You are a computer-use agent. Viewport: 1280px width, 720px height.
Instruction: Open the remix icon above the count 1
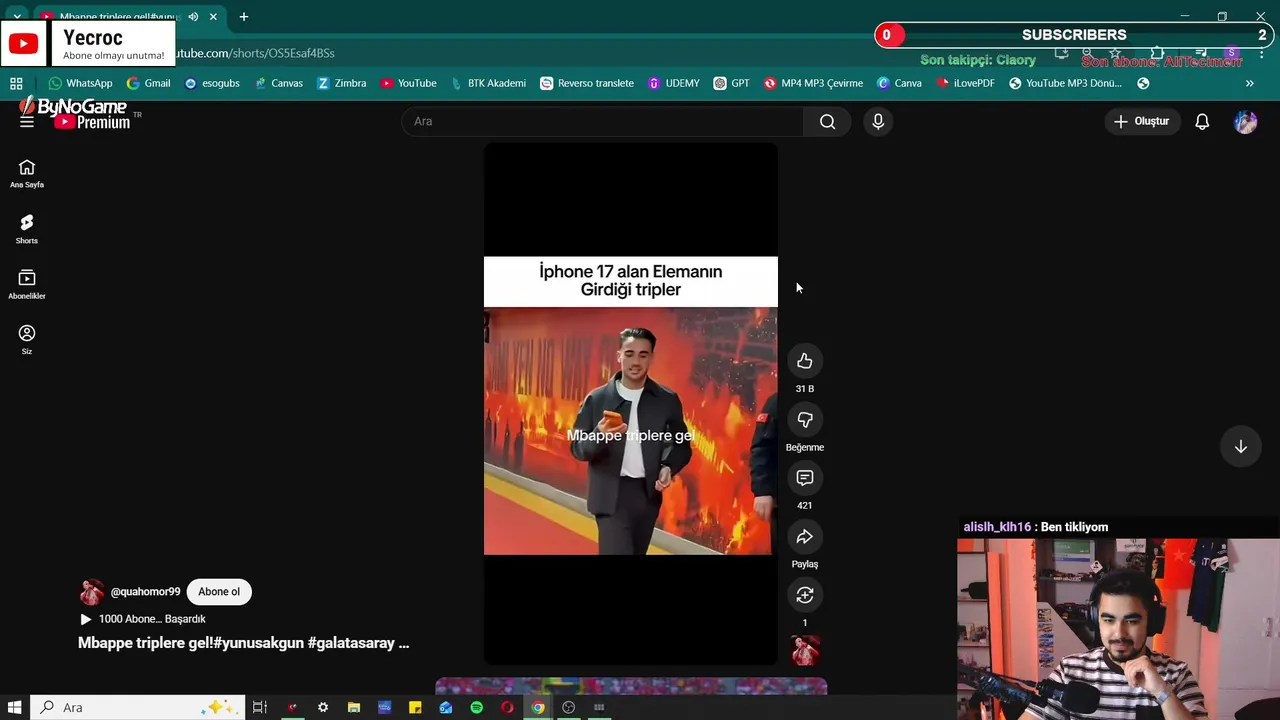805,595
